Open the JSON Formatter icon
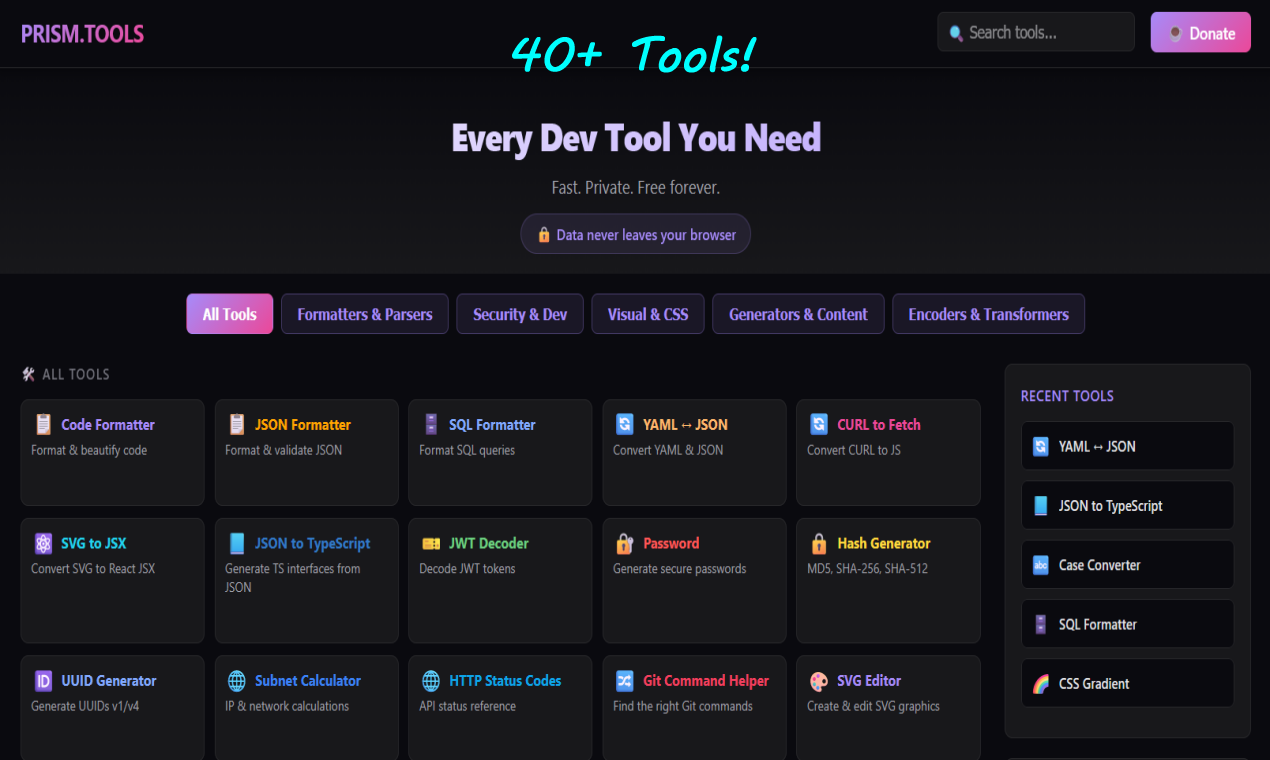 236,424
